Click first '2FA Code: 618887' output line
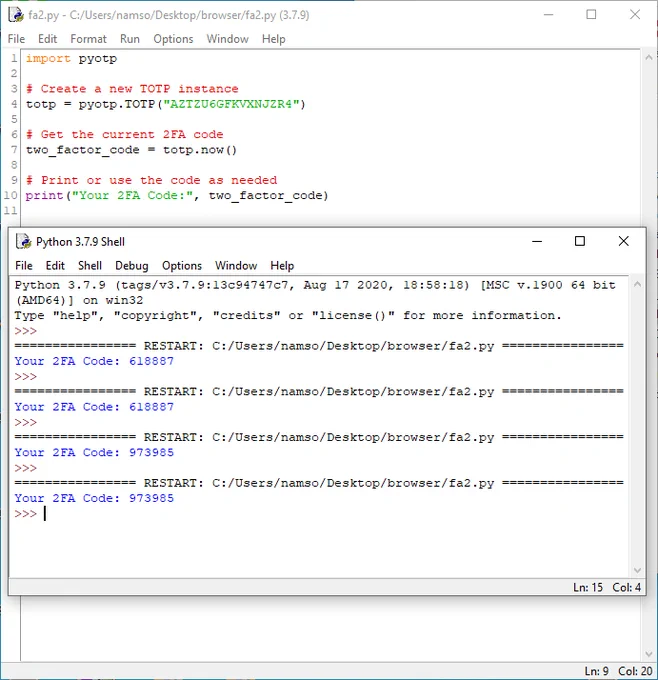 coord(94,361)
